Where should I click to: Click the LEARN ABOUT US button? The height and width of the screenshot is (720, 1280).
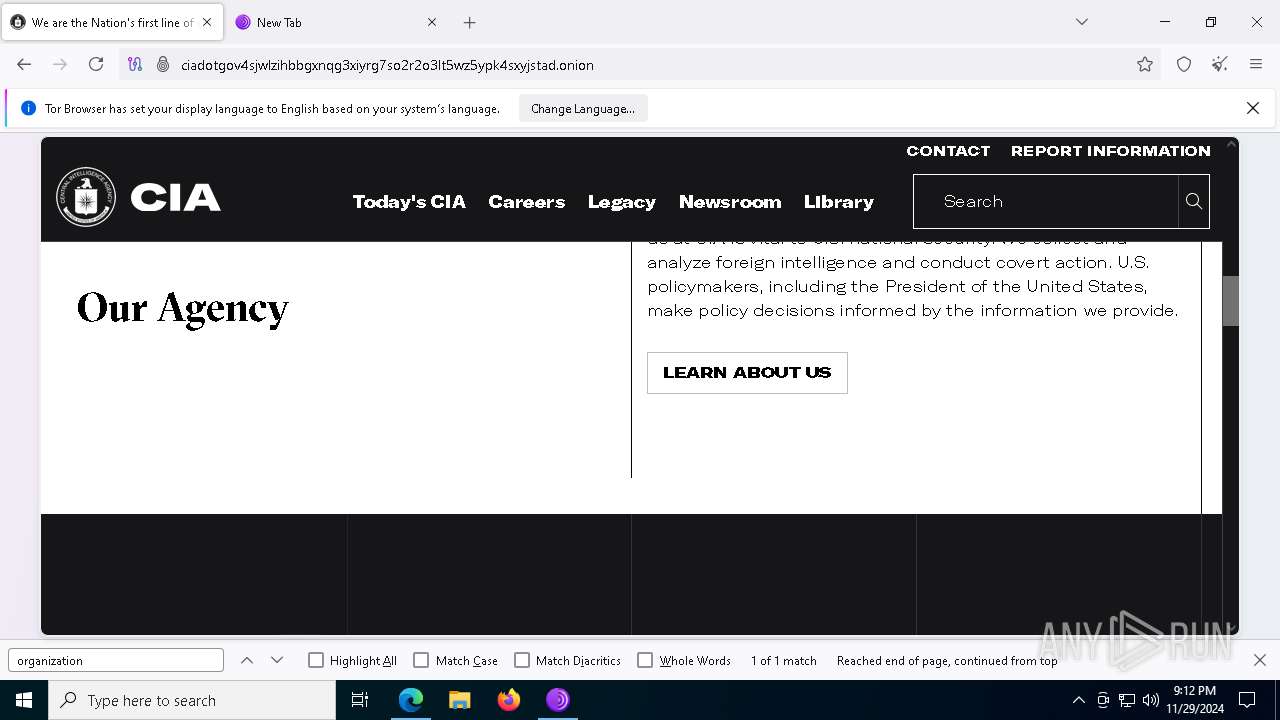coord(747,372)
